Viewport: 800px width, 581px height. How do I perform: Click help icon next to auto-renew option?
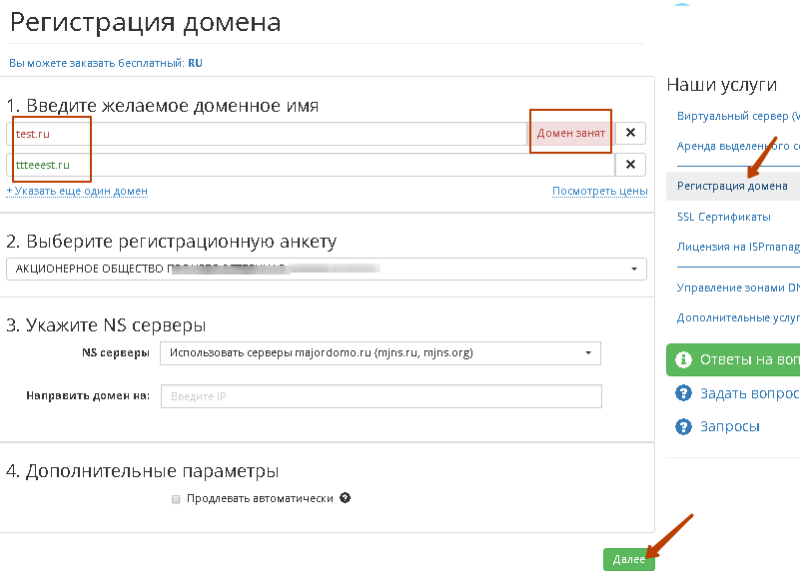point(345,498)
